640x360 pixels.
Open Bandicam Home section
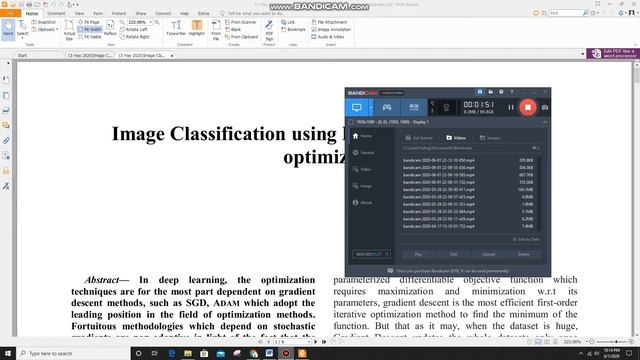pyautogui.click(x=362, y=136)
